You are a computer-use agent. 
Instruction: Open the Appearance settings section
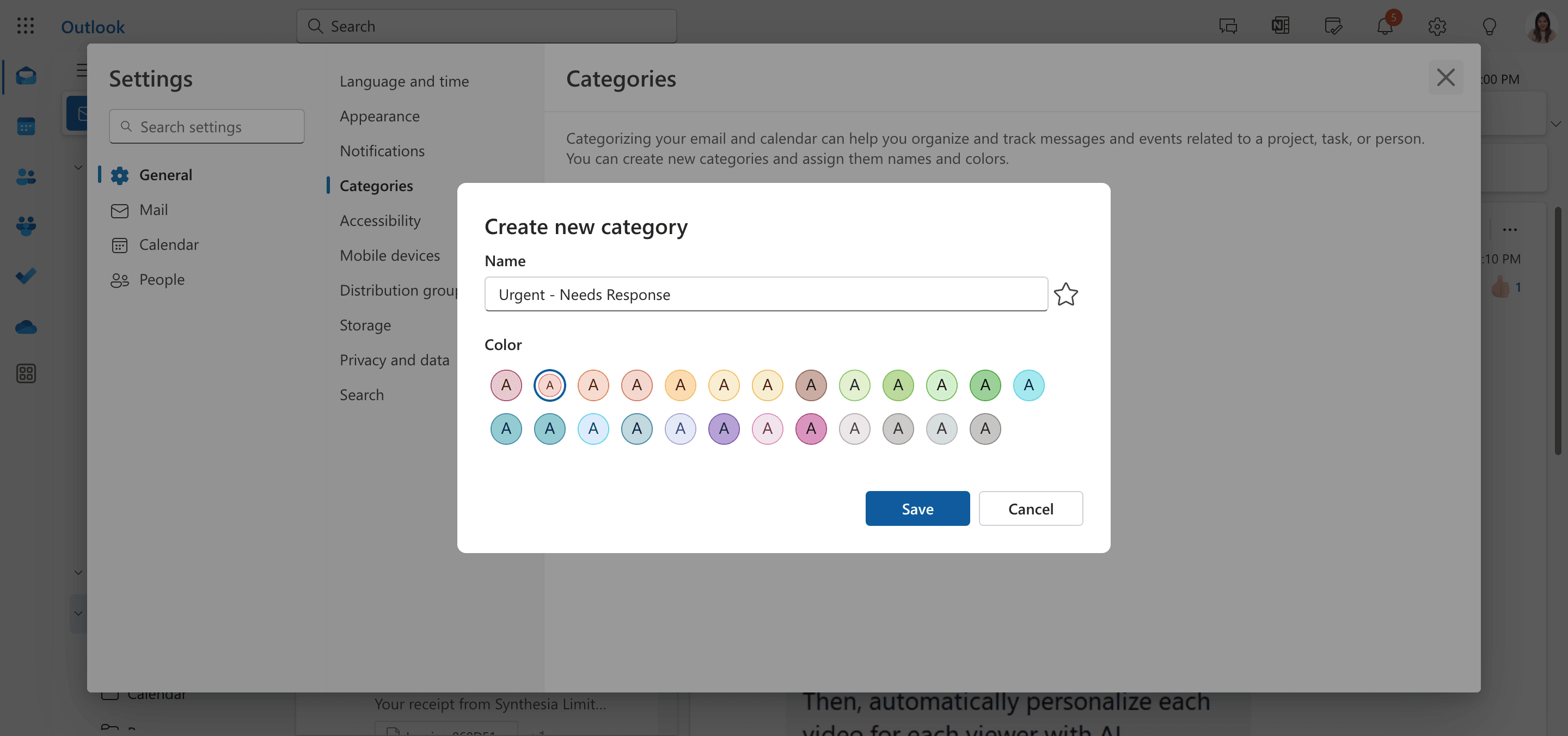pyautogui.click(x=379, y=115)
